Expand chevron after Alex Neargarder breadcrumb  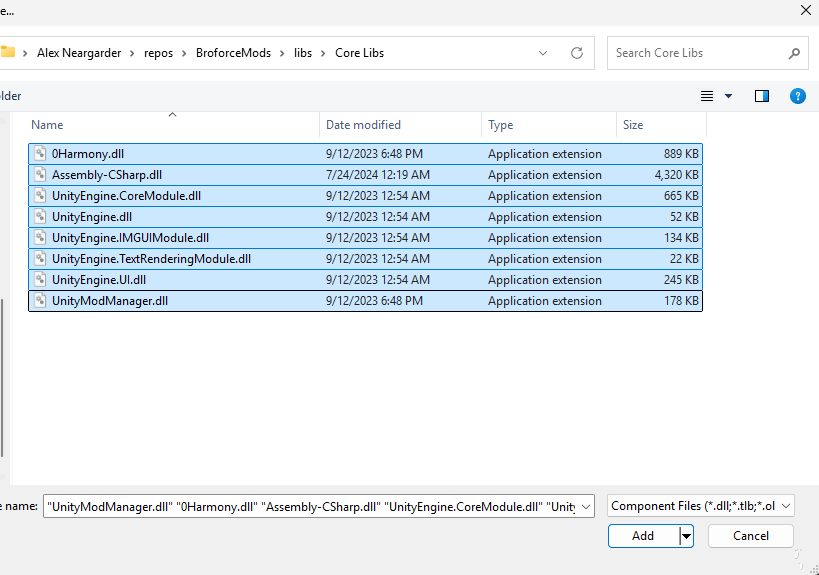[x=132, y=53]
